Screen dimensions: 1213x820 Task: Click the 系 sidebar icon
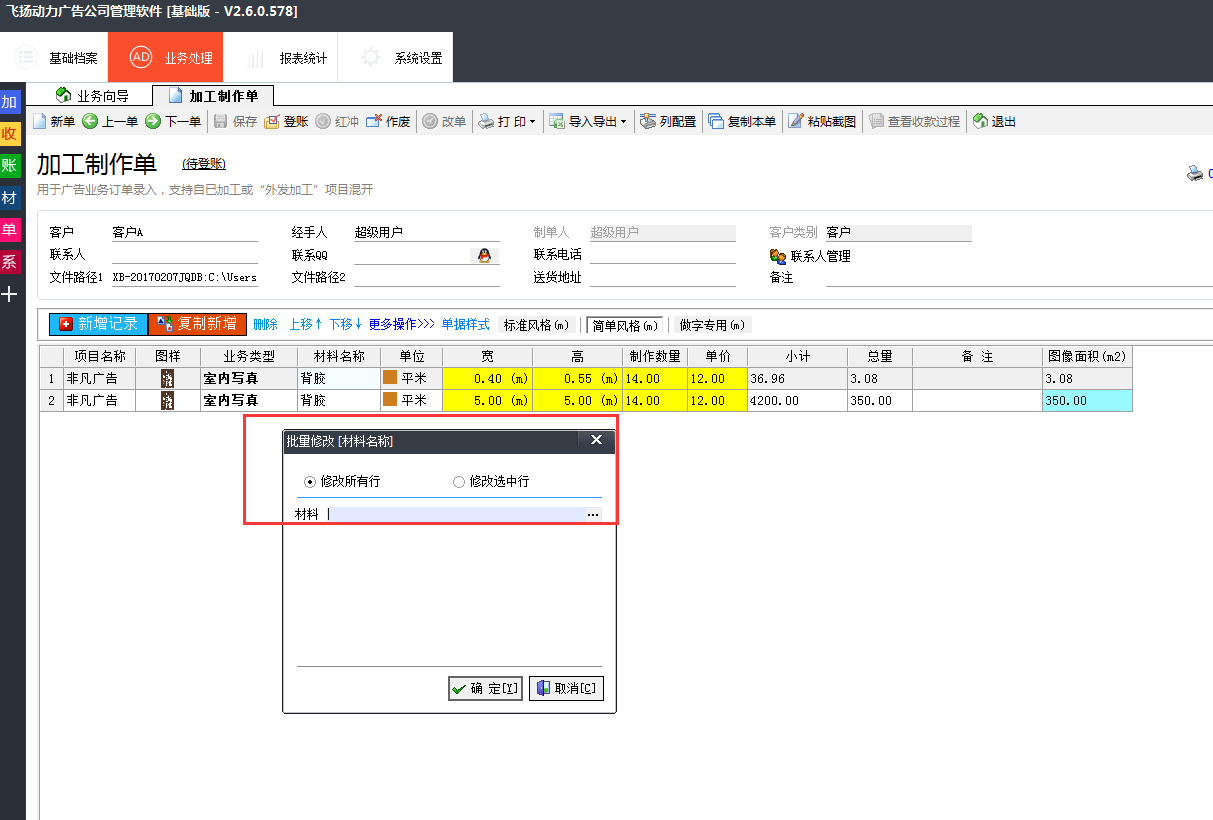[x=10, y=262]
